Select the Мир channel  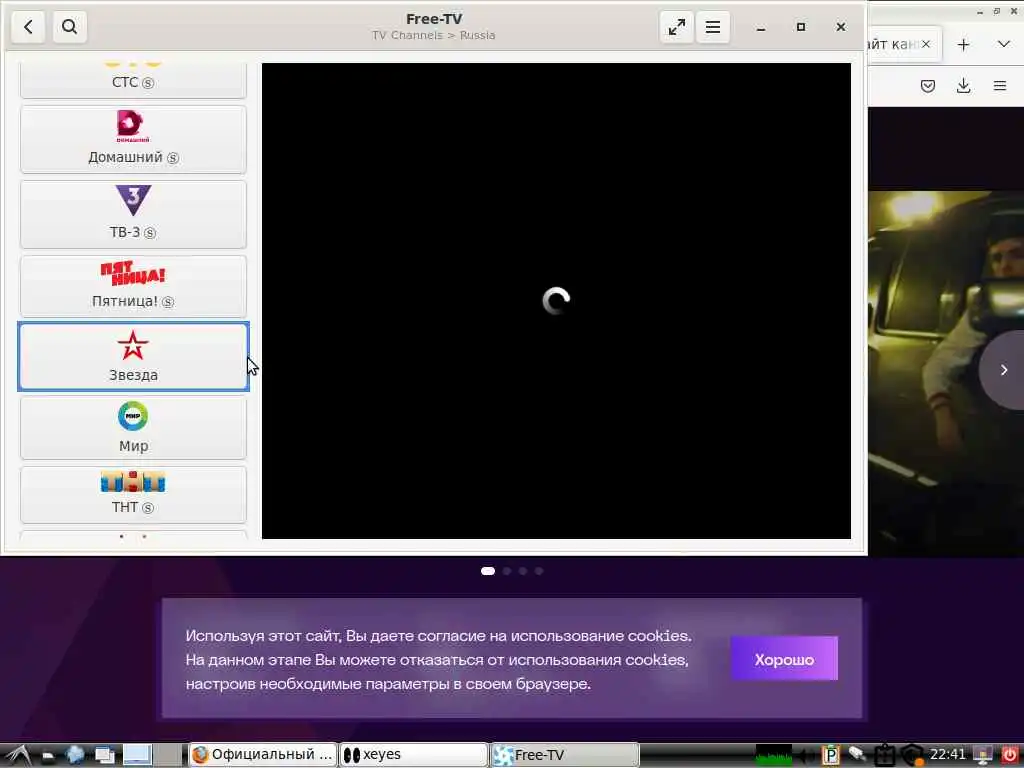[133, 427]
